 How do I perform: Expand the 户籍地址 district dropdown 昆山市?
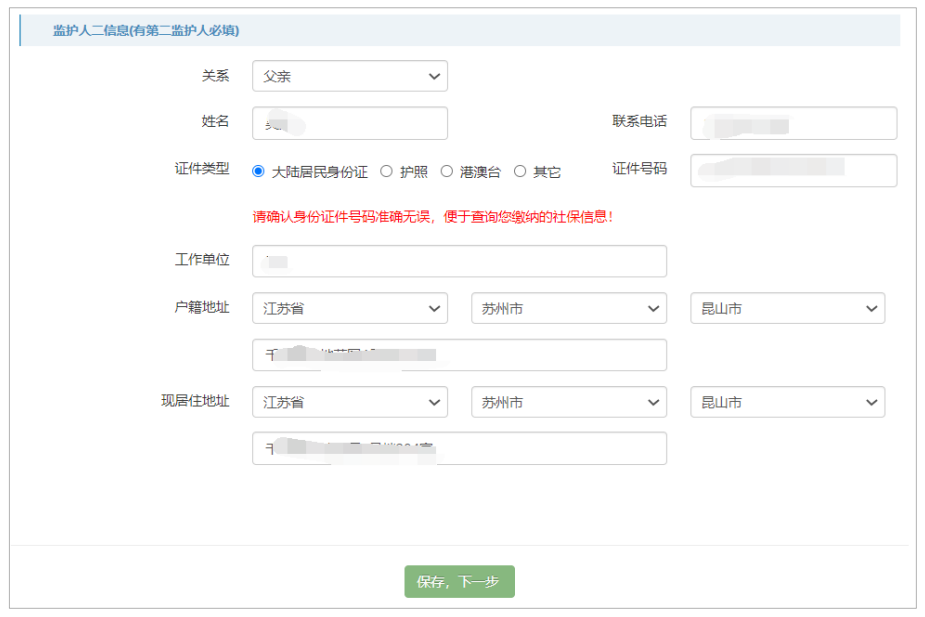click(x=787, y=309)
